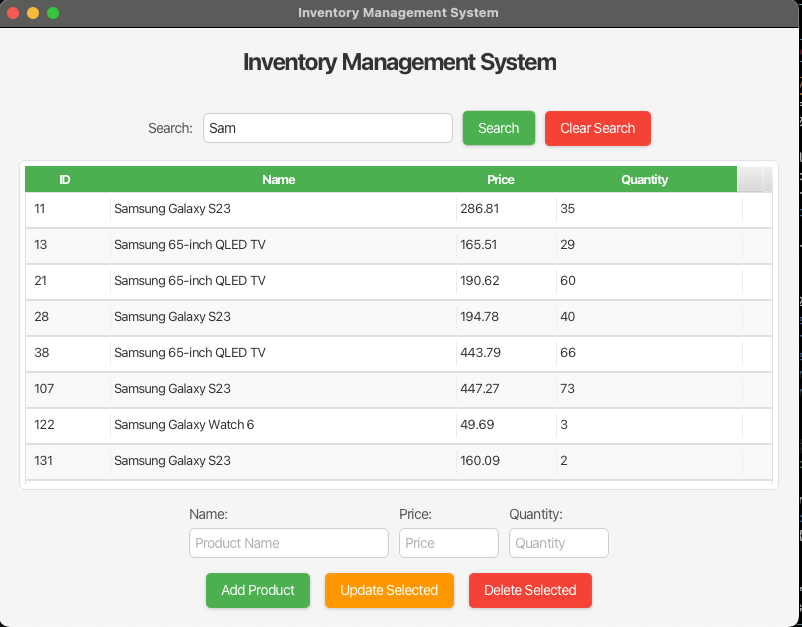Sort table by the Price column header
This screenshot has width=802, height=627.
point(501,180)
